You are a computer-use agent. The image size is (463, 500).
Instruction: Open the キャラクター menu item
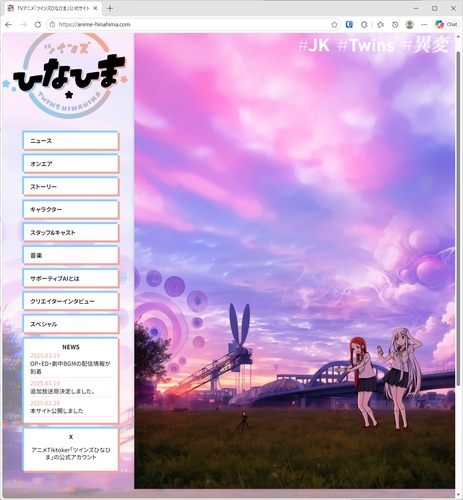71,210
